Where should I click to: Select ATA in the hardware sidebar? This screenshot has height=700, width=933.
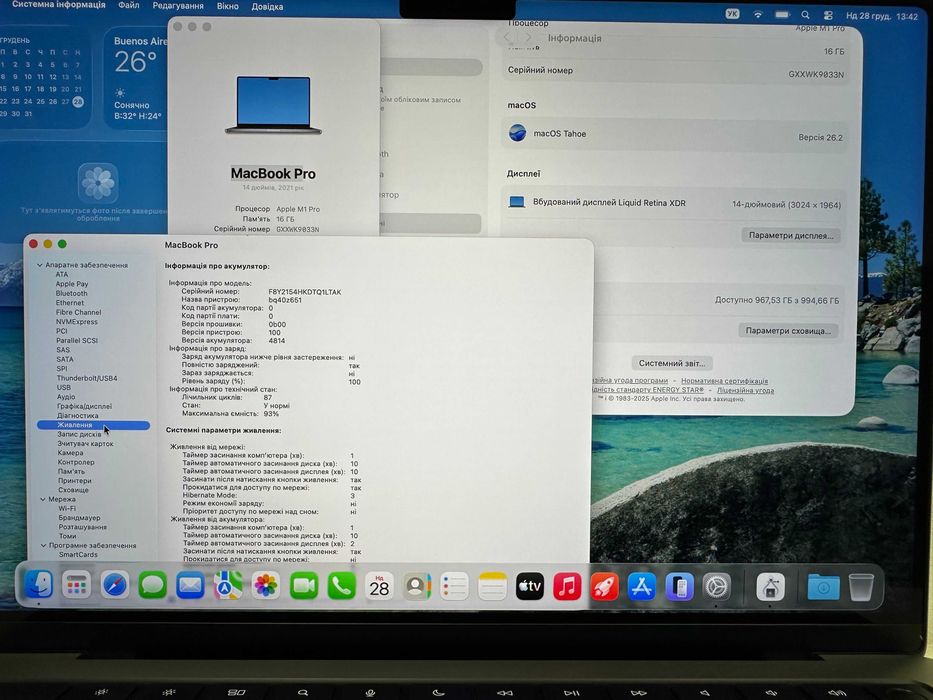click(x=62, y=274)
